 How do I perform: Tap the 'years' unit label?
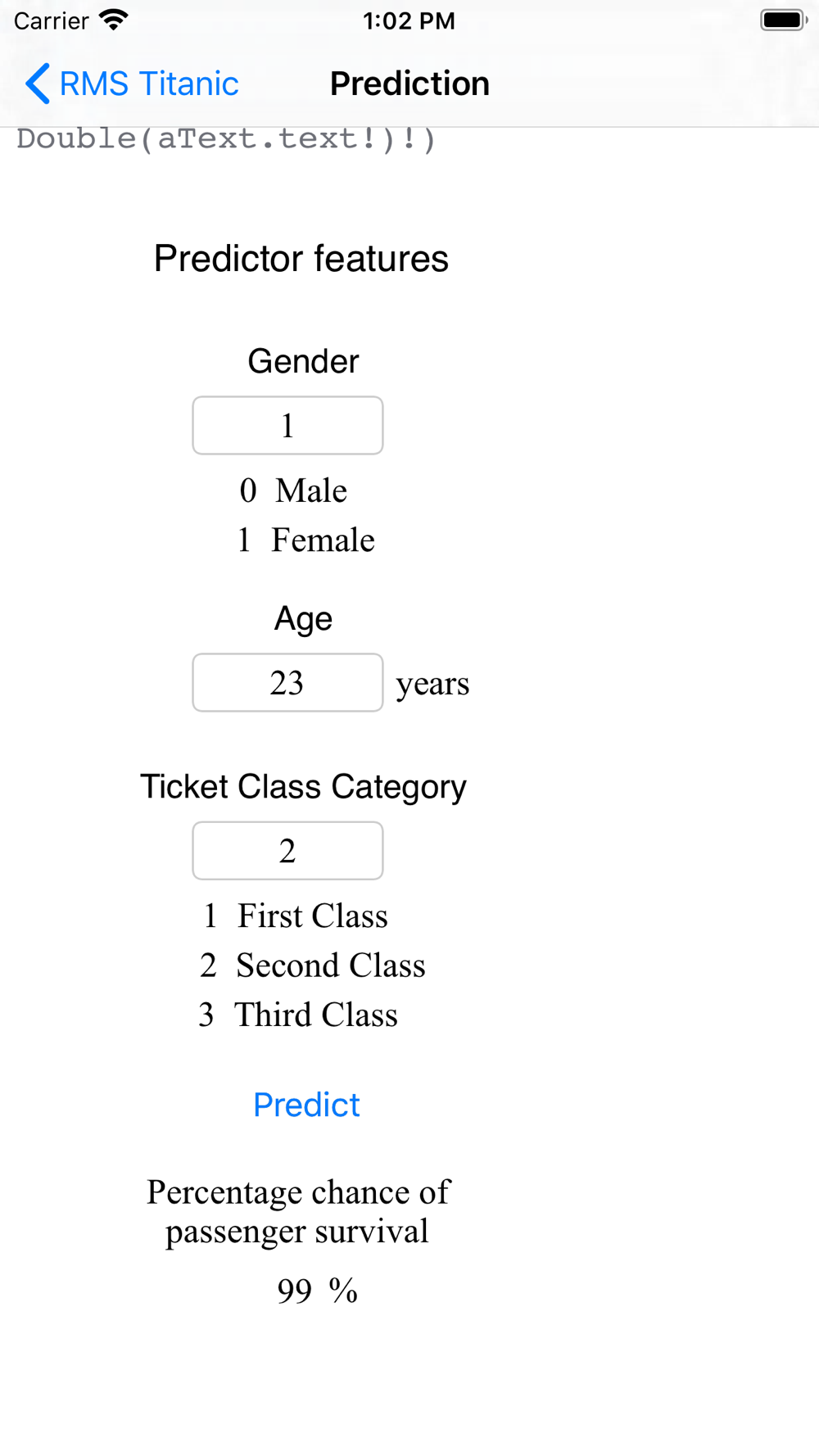432,685
